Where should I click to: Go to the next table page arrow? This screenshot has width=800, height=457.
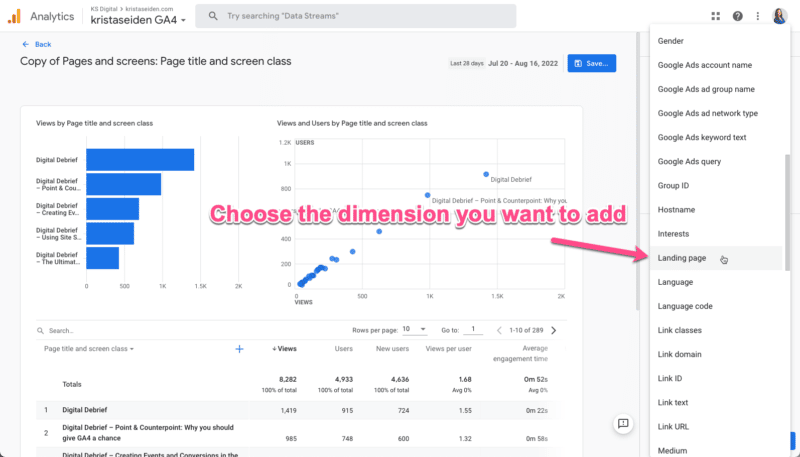(x=554, y=331)
